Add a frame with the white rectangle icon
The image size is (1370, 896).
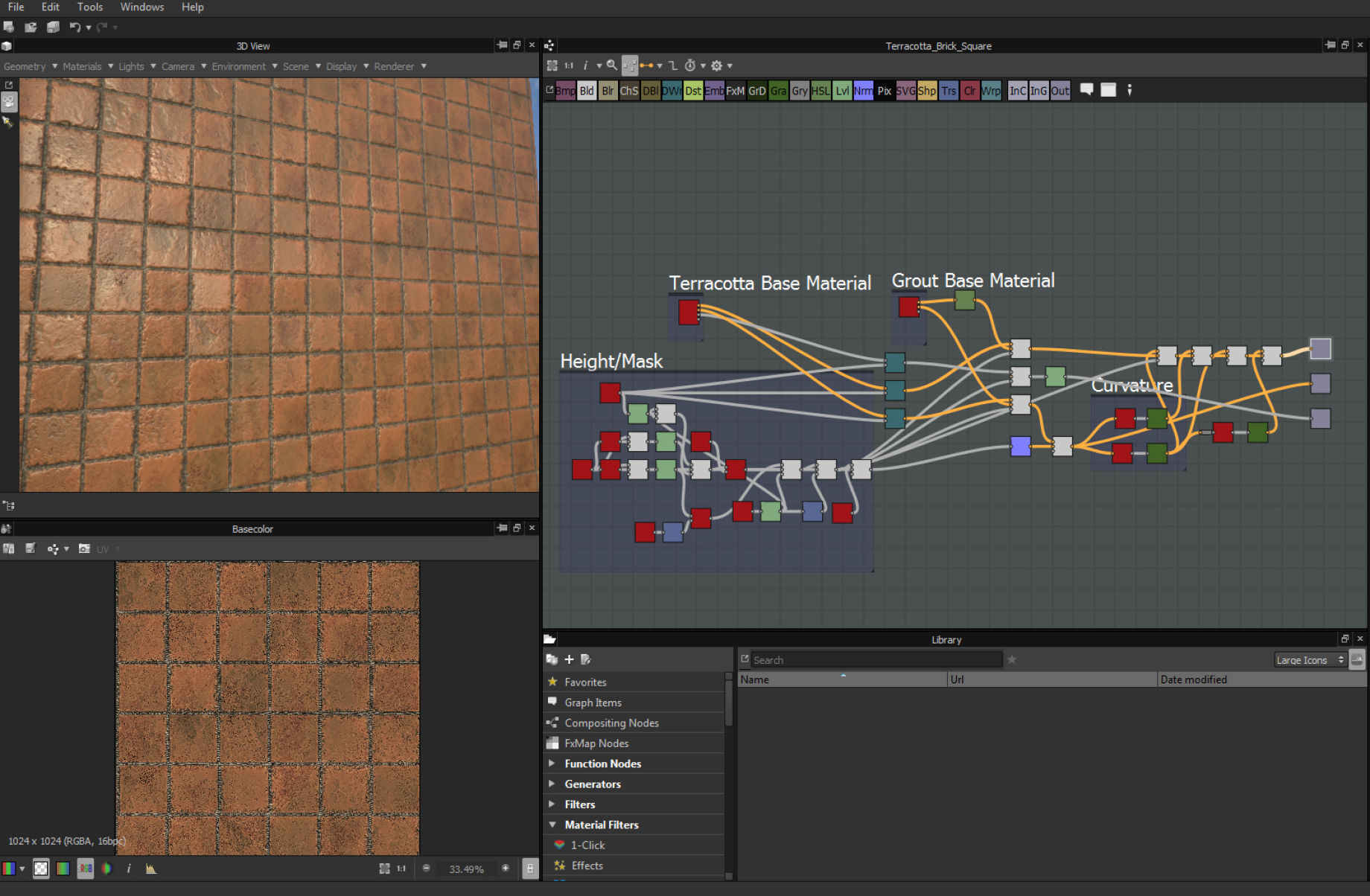(x=1109, y=90)
